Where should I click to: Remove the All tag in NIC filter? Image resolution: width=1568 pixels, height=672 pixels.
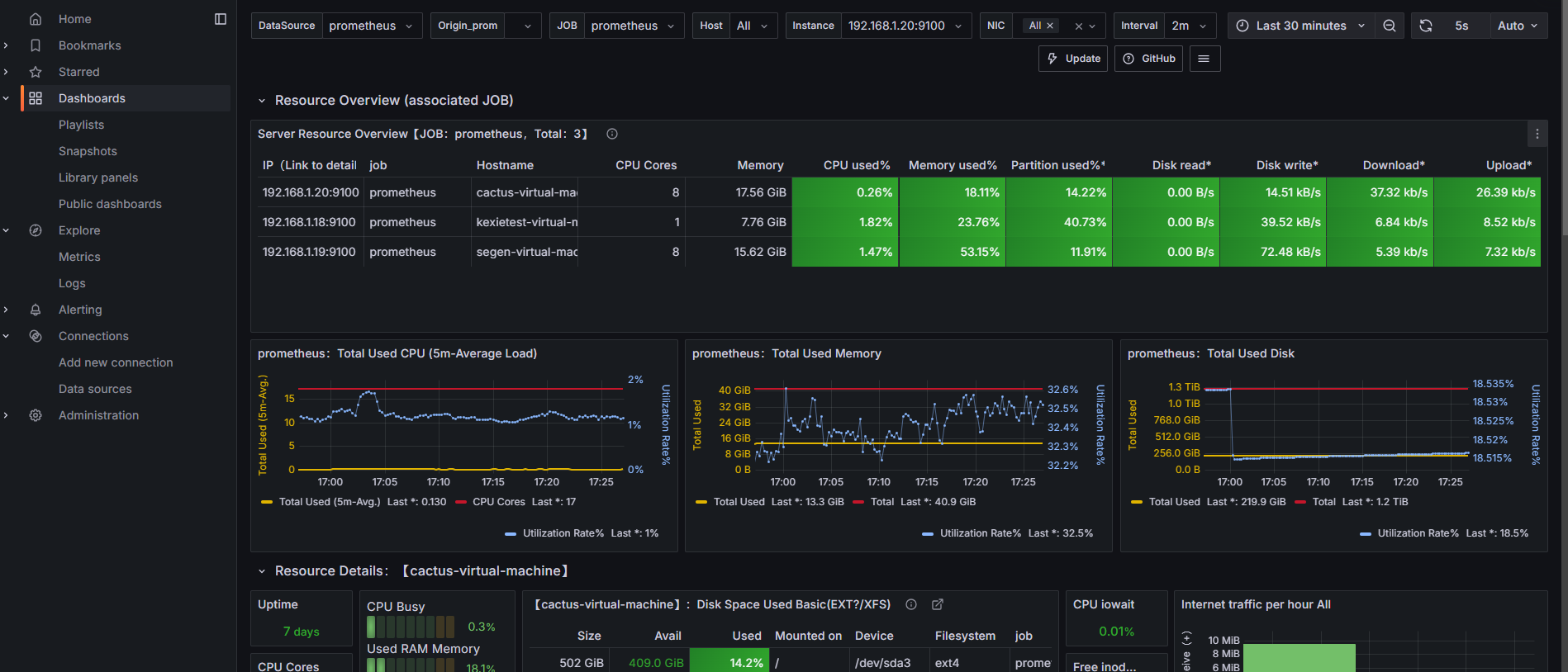point(1050,26)
